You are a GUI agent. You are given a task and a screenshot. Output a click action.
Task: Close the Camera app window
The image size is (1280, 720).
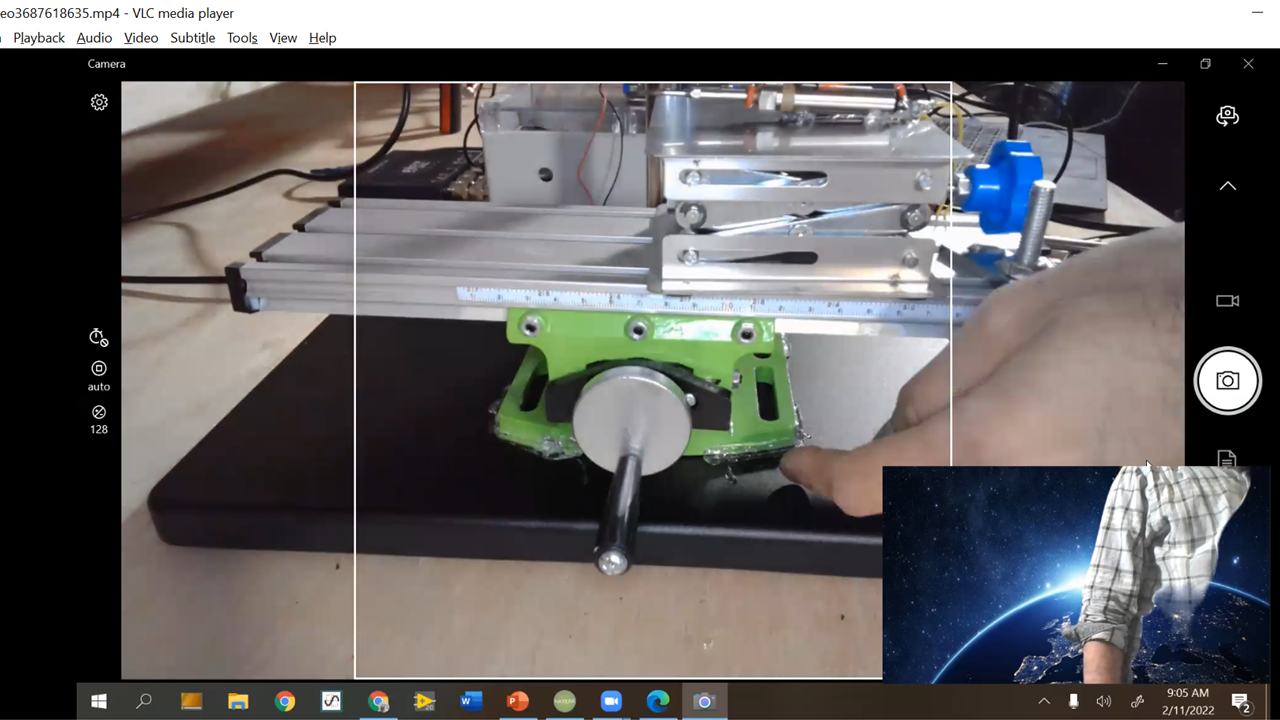[x=1248, y=64]
